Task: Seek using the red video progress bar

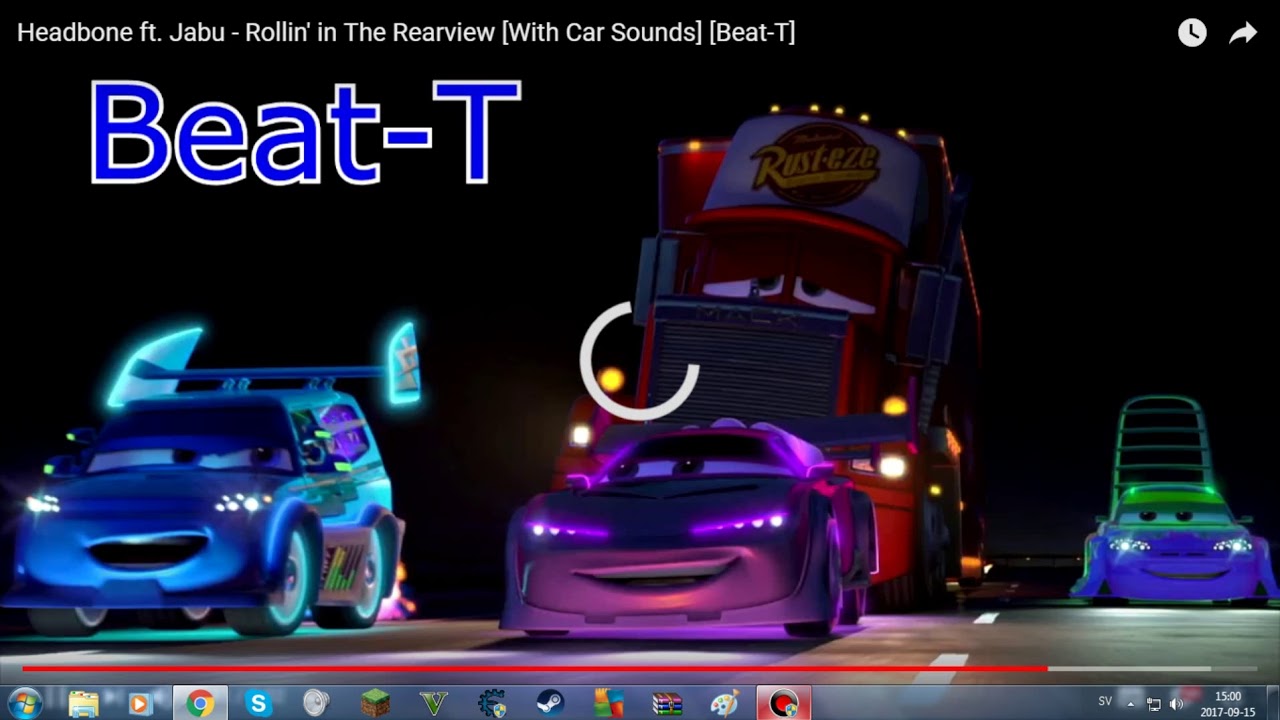Action: [640, 668]
